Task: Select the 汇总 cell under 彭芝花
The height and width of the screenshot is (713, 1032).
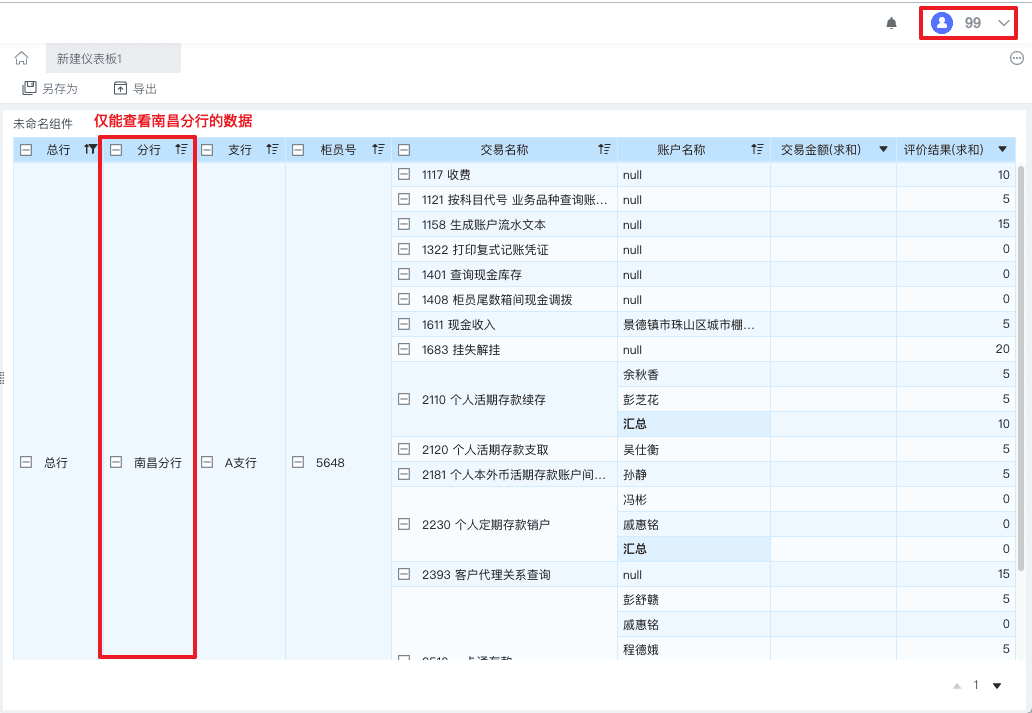Action: [694, 424]
